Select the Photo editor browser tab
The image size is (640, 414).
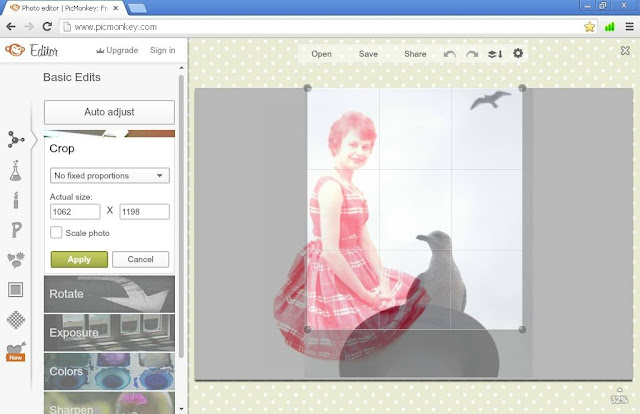(65, 8)
